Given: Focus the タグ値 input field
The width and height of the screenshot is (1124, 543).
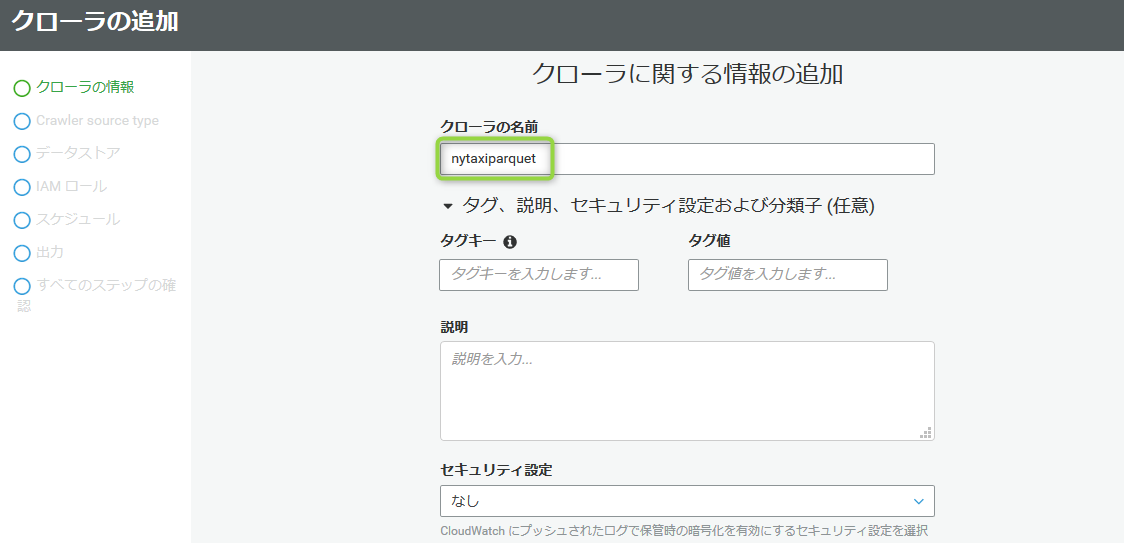Looking at the screenshot, I should (788, 275).
